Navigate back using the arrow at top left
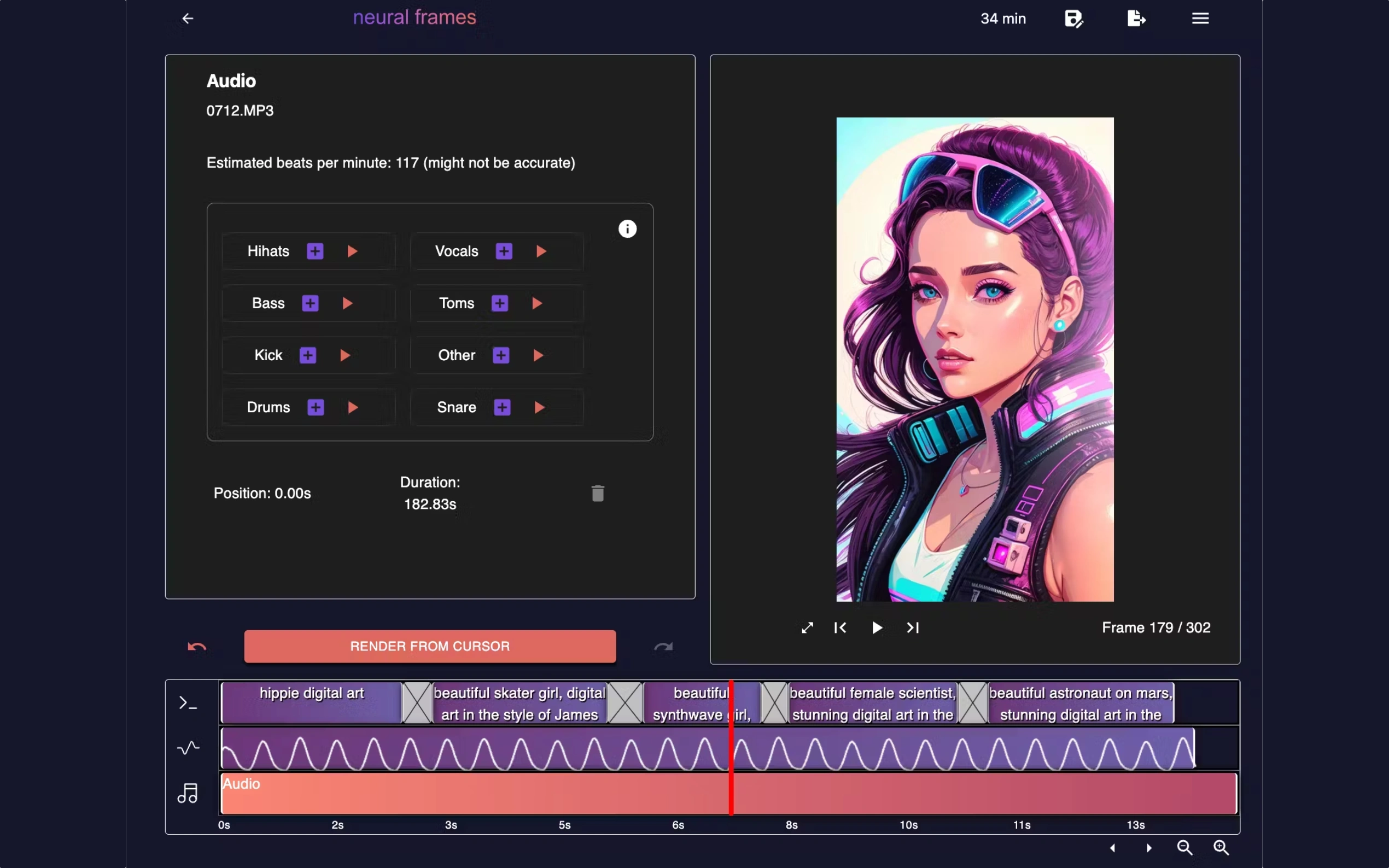Viewport: 1389px width, 868px height. click(187, 18)
